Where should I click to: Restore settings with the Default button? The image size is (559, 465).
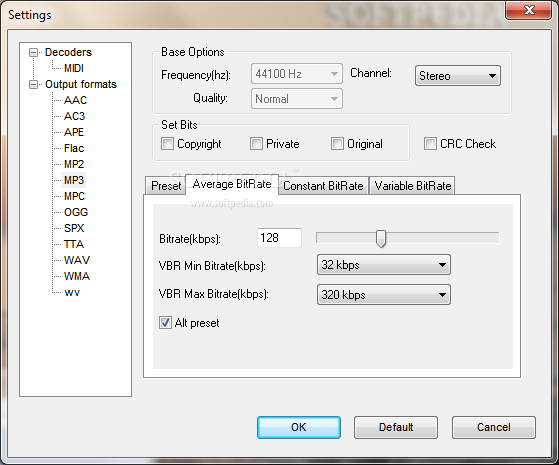[x=396, y=427]
